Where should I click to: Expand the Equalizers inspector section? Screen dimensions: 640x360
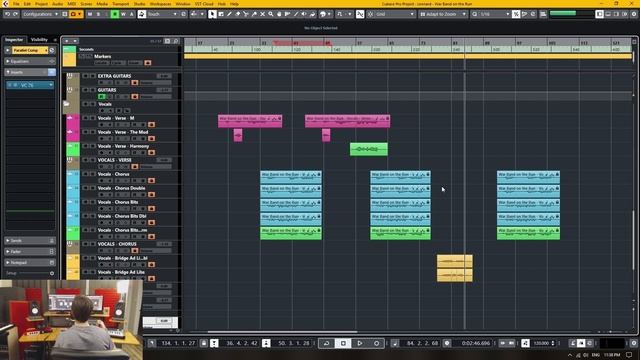30,61
